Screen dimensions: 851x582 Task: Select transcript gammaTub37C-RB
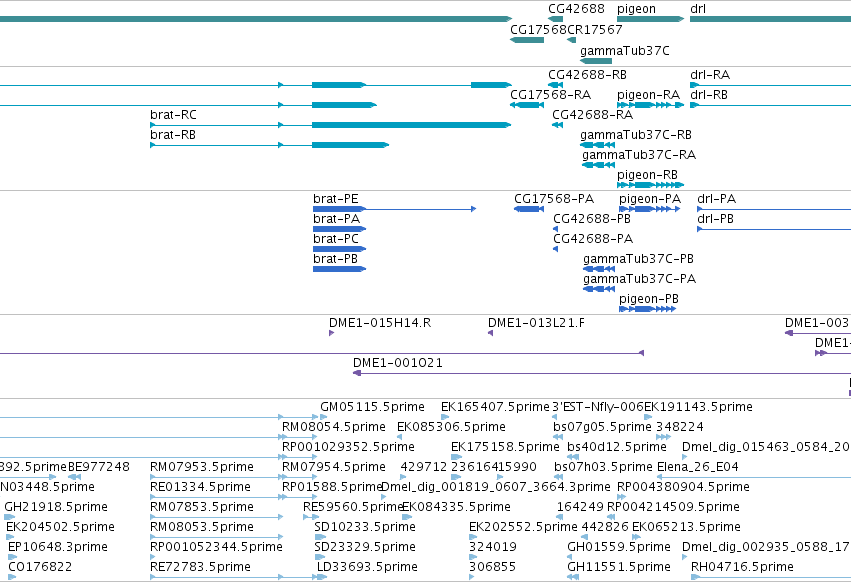[x=636, y=135]
